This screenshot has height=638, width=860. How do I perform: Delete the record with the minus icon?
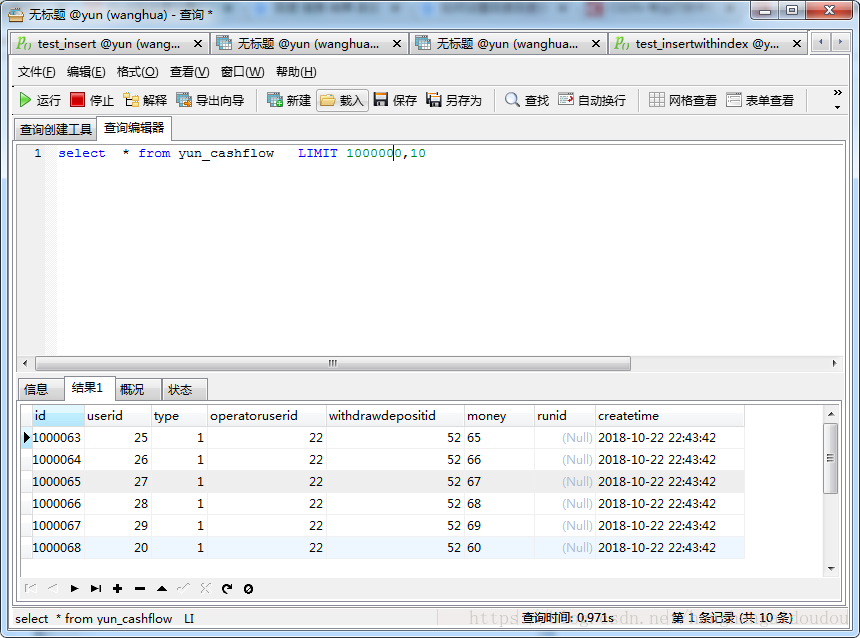click(x=140, y=589)
